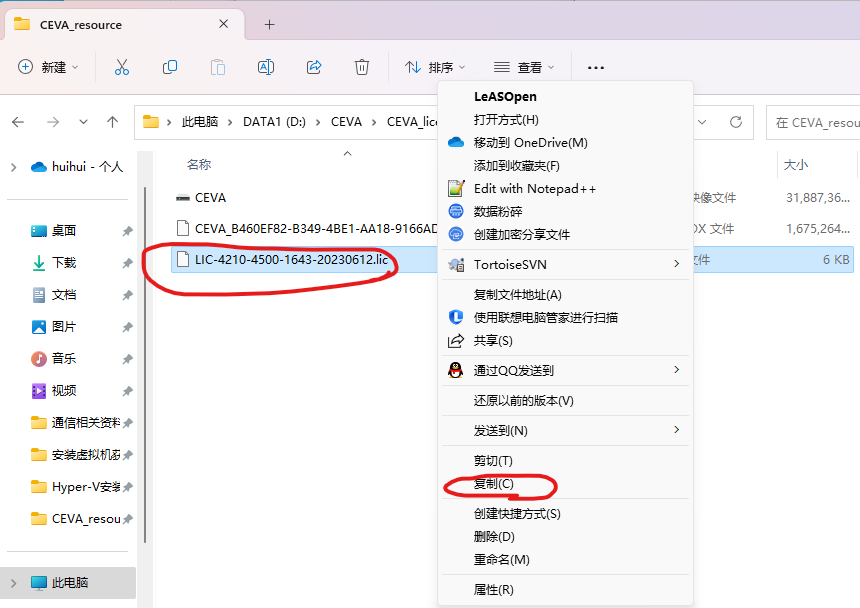Choose 复制(C) from the context menu
This screenshot has height=608, width=860.
565,484
